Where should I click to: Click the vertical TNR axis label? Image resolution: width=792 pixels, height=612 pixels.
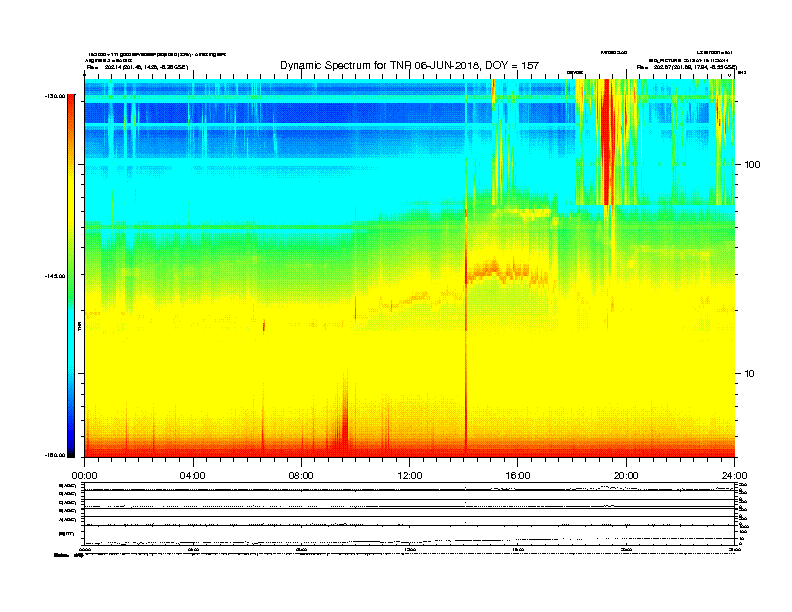coord(79,326)
